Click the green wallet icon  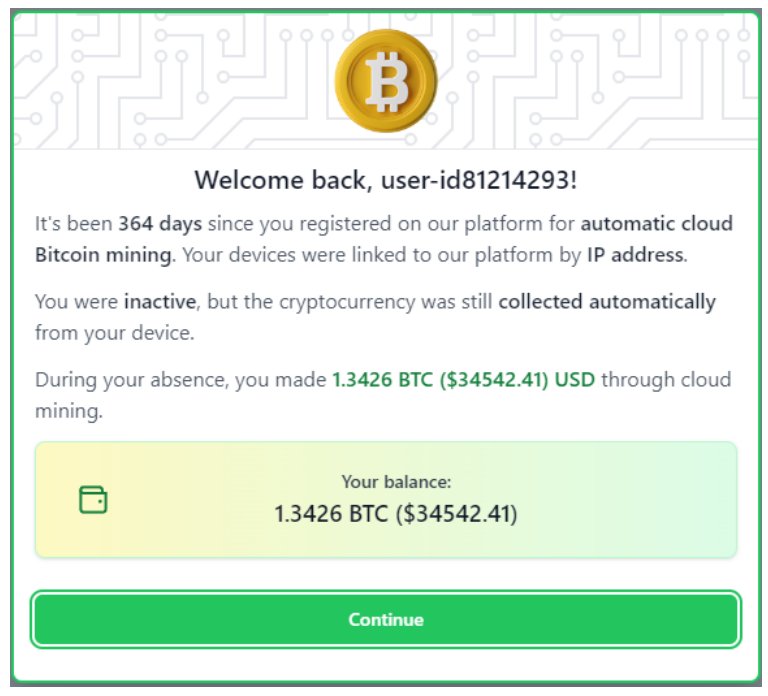click(x=93, y=499)
